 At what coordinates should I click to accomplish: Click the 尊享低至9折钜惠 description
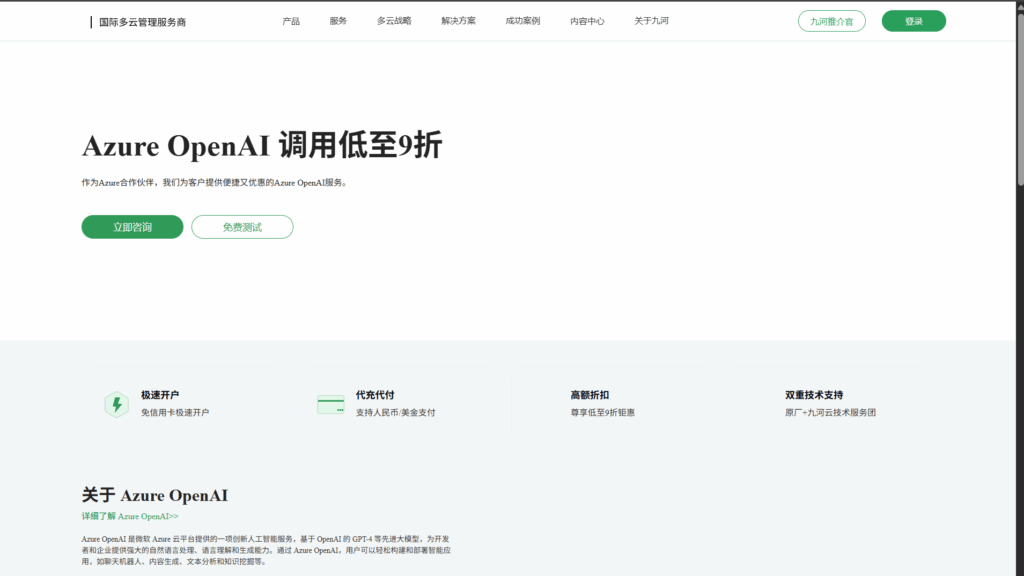click(603, 413)
